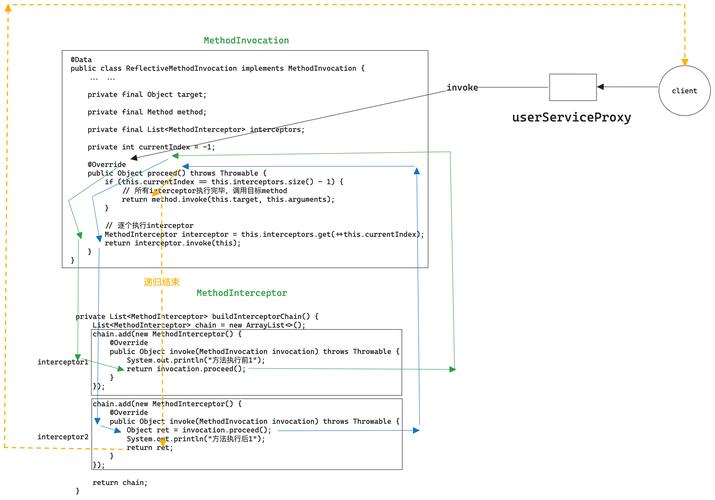Viewport: 715px width, 500px height.
Task: Click 'private final Object target;' field line
Action: [x=147, y=94]
